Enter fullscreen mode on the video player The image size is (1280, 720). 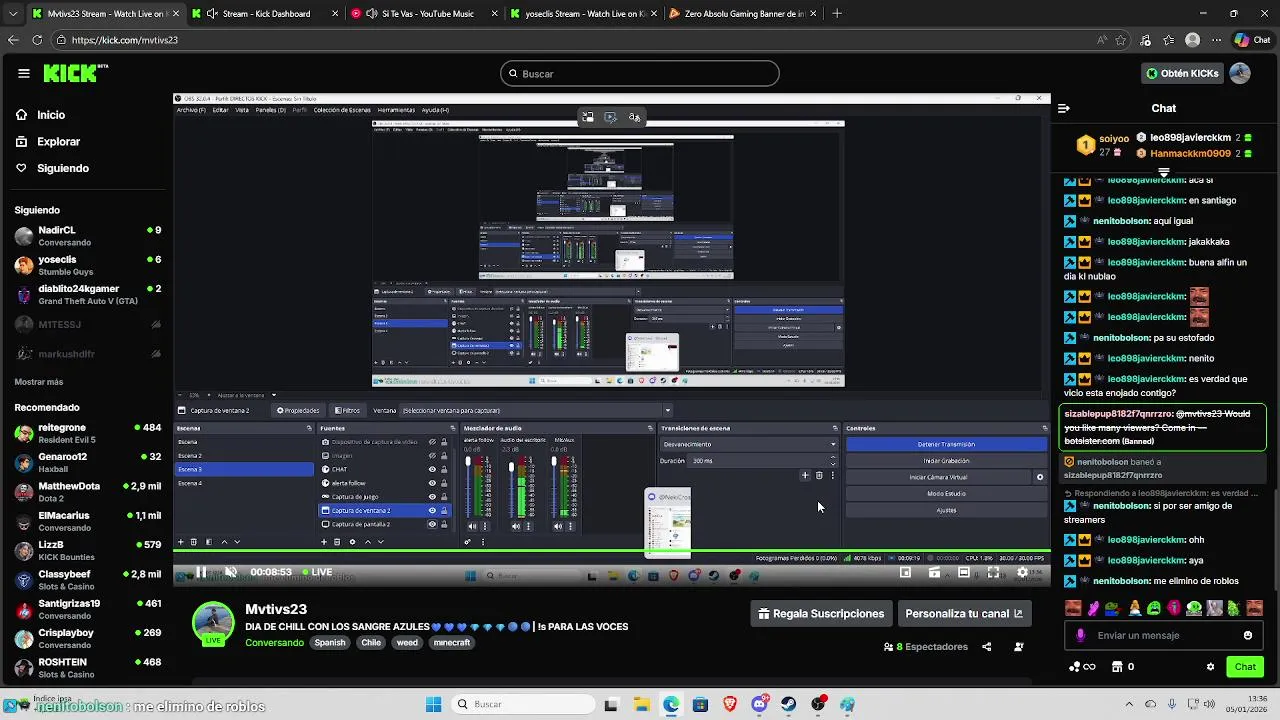[x=993, y=572]
